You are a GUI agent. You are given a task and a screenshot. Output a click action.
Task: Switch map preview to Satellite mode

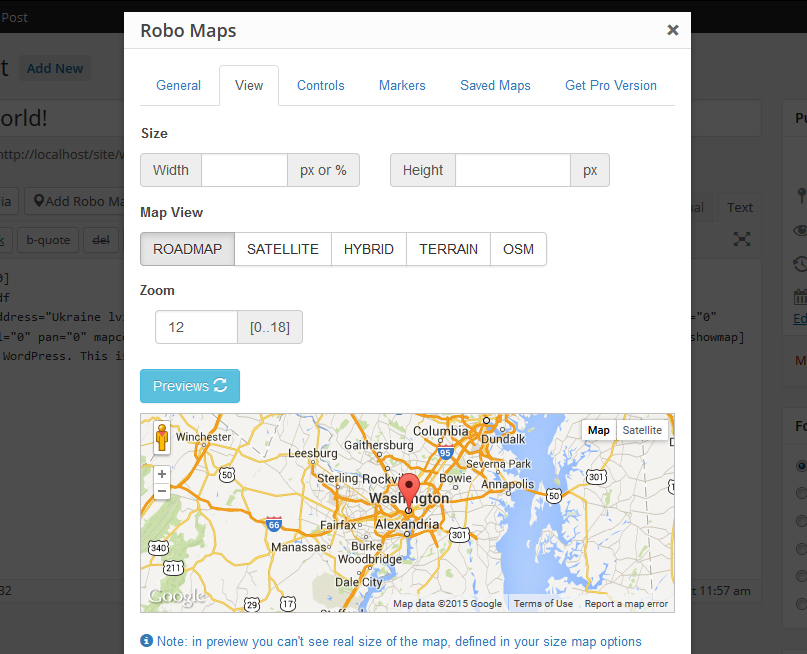[642, 430]
